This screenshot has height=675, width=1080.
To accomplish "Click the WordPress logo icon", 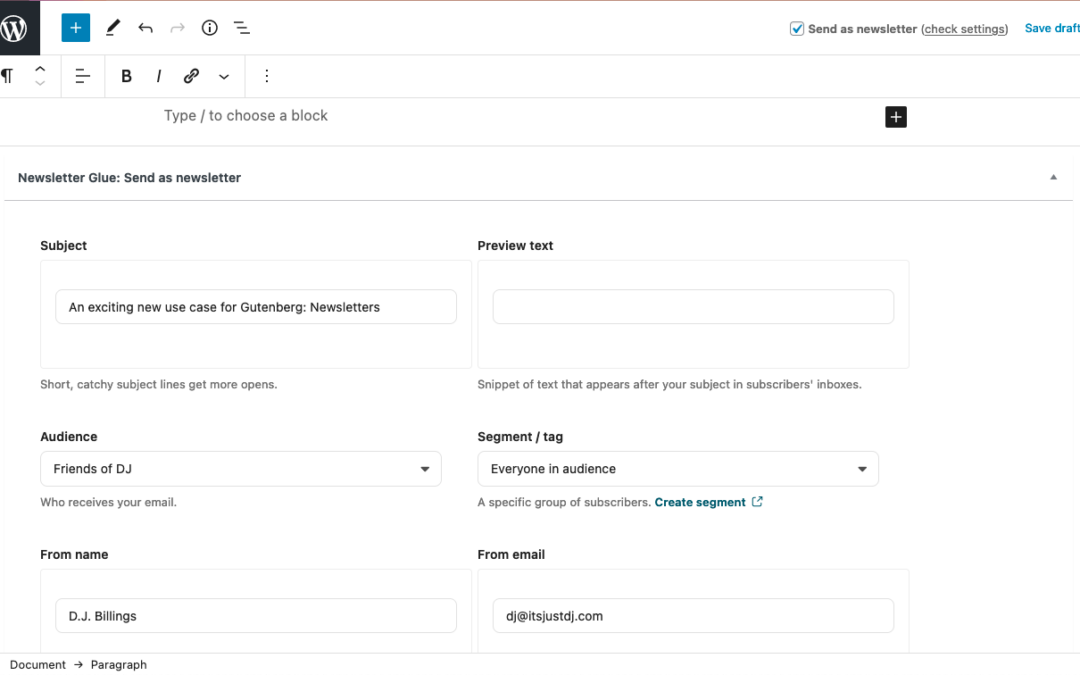I will tap(15, 28).
